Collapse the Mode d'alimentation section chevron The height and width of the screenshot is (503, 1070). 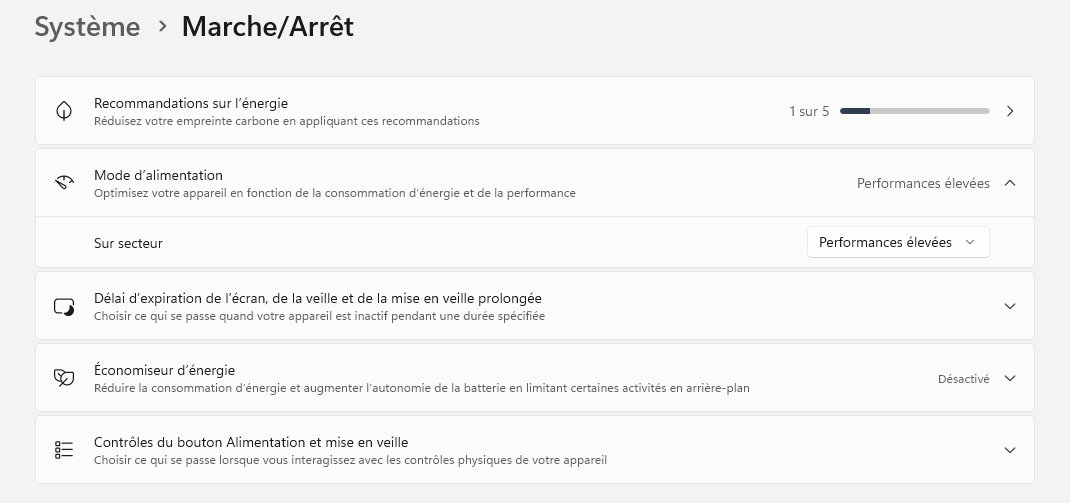pos(1010,183)
